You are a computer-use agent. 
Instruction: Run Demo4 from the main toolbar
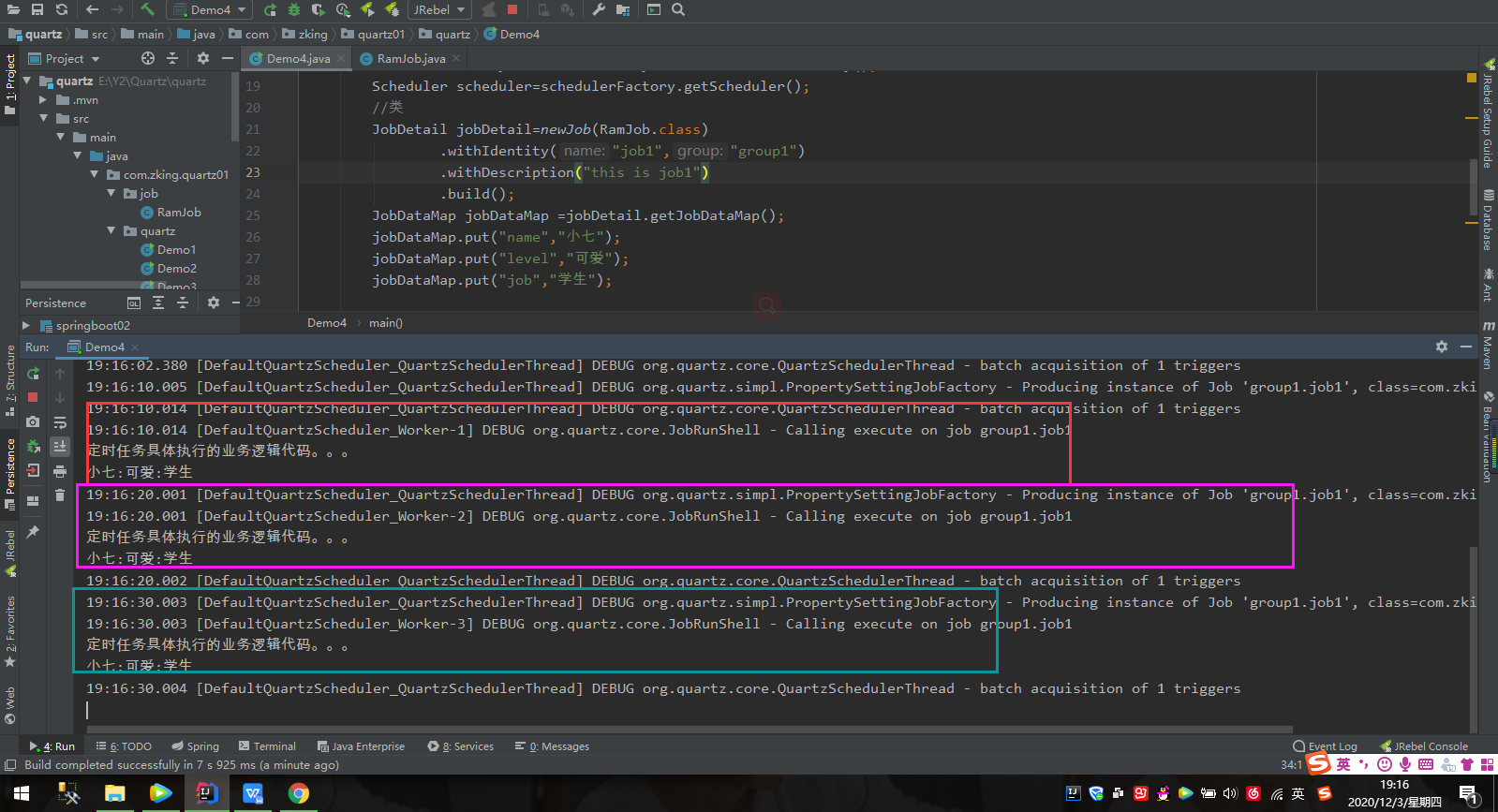(270, 9)
